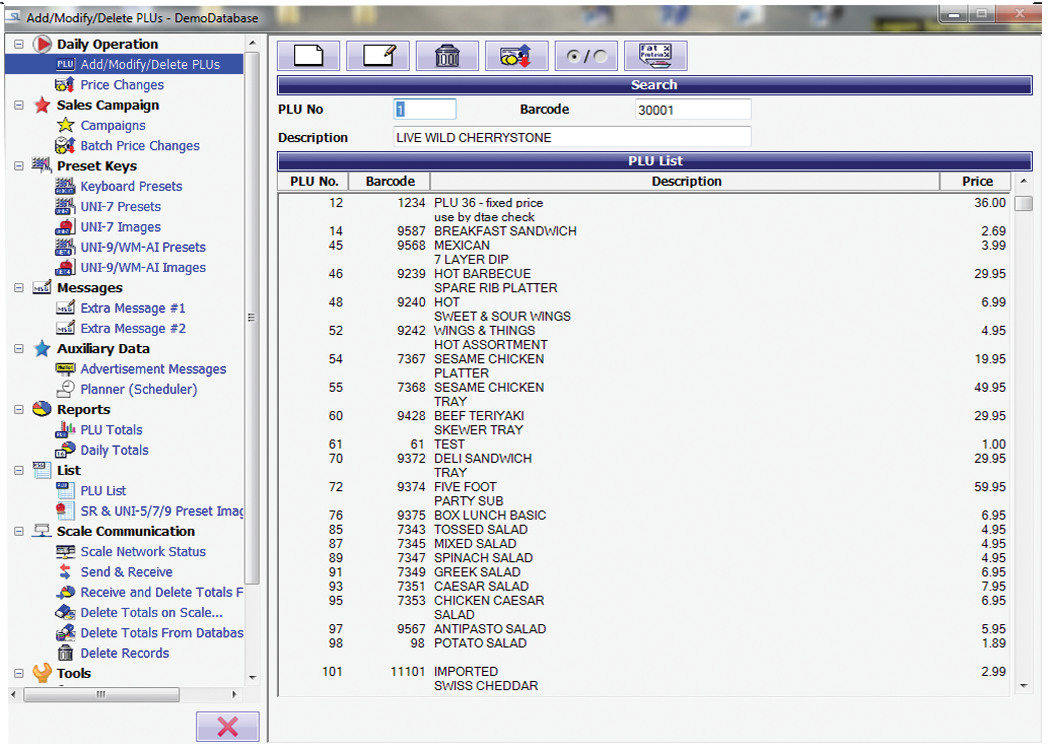Open the nutrition facts toolbar button

655,56
